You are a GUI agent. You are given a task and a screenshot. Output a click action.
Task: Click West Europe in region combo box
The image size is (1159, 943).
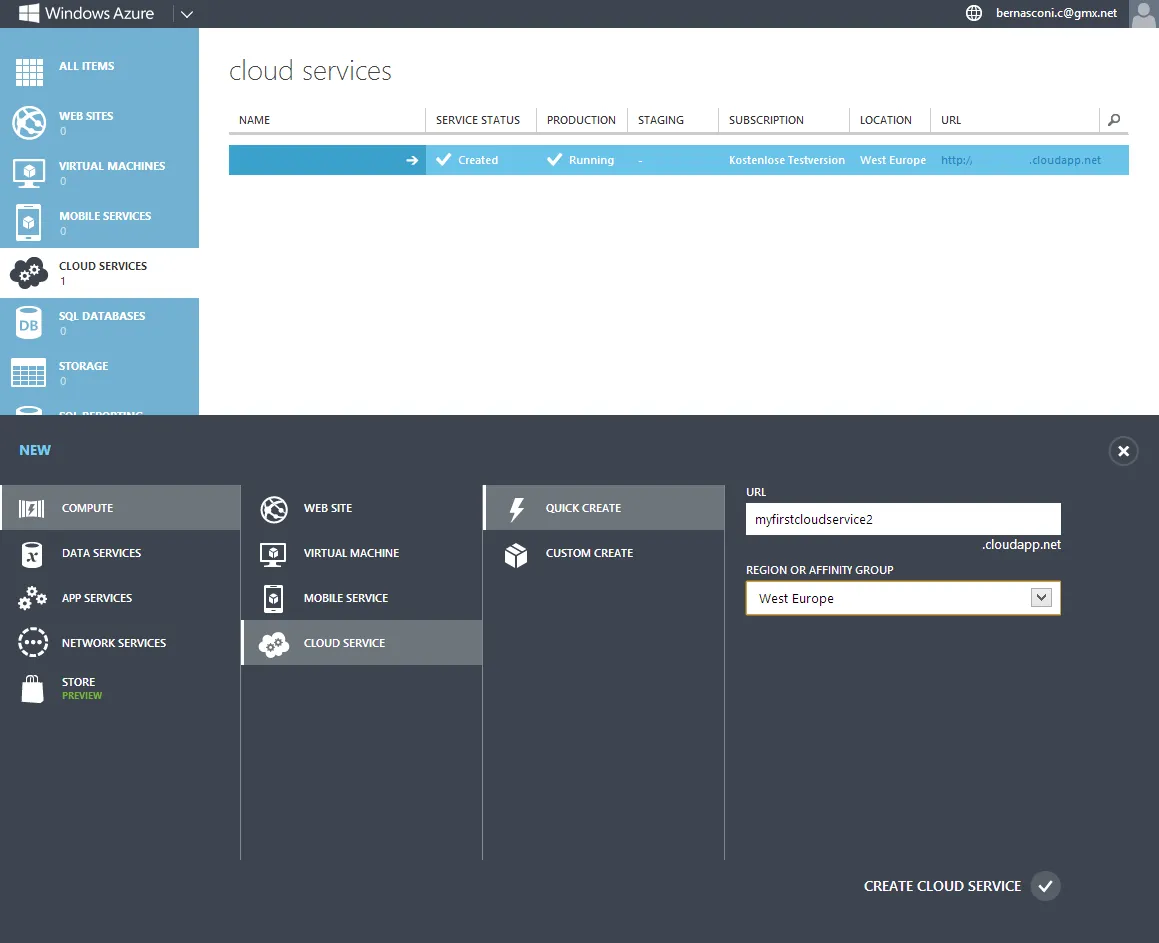pos(903,598)
